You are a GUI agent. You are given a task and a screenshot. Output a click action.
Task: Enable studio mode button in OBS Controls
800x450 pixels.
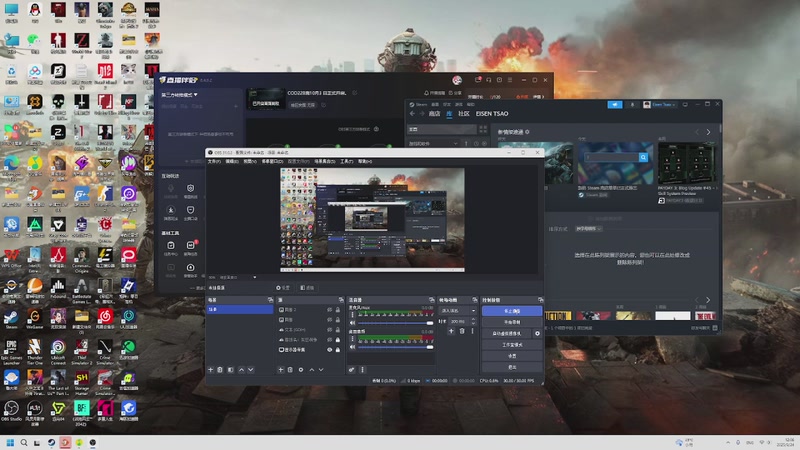pyautogui.click(x=512, y=344)
